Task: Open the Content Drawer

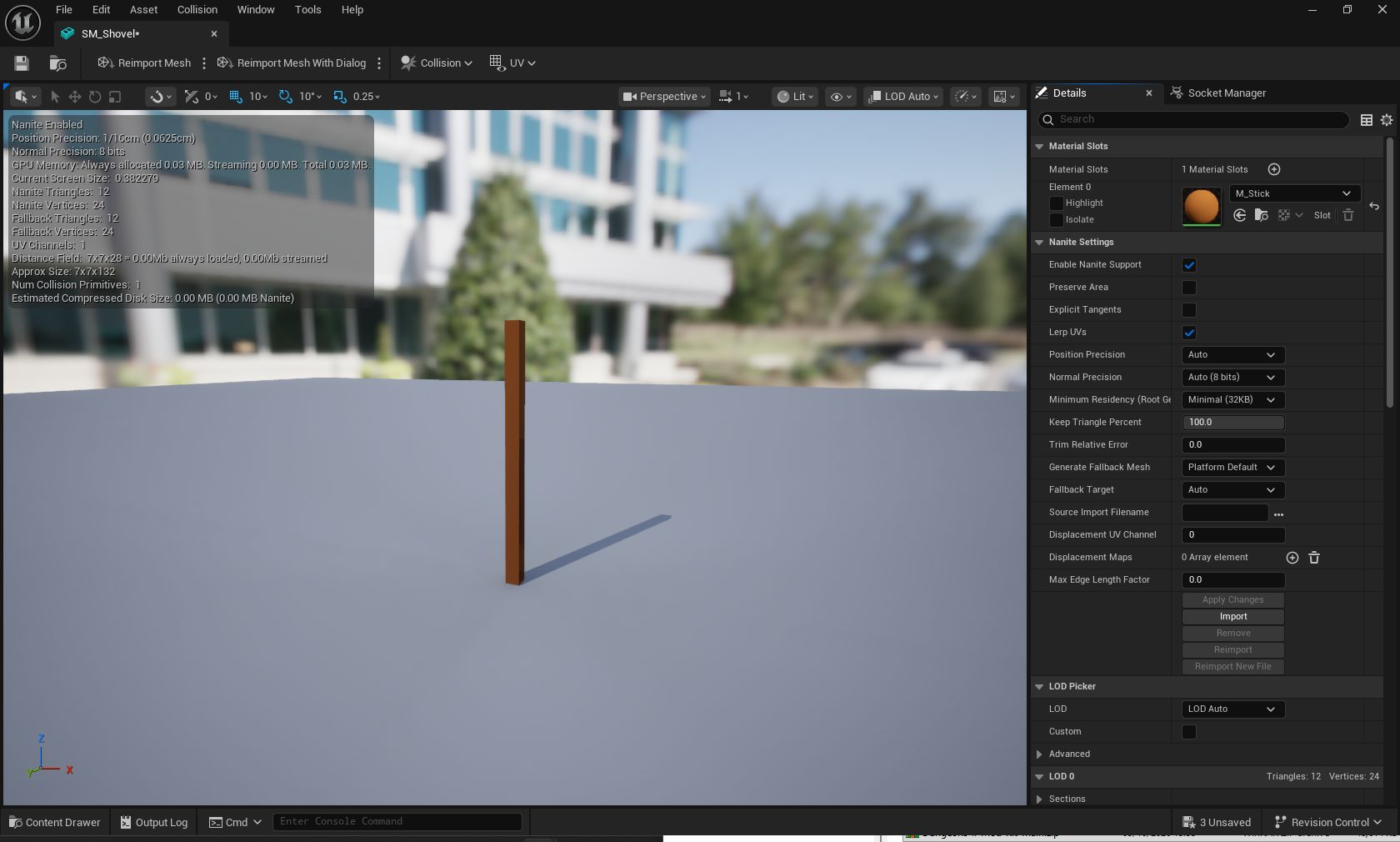Action: point(55,822)
